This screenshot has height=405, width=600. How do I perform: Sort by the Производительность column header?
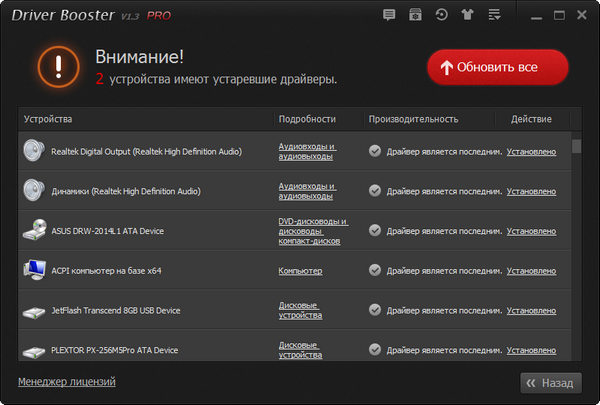413,119
